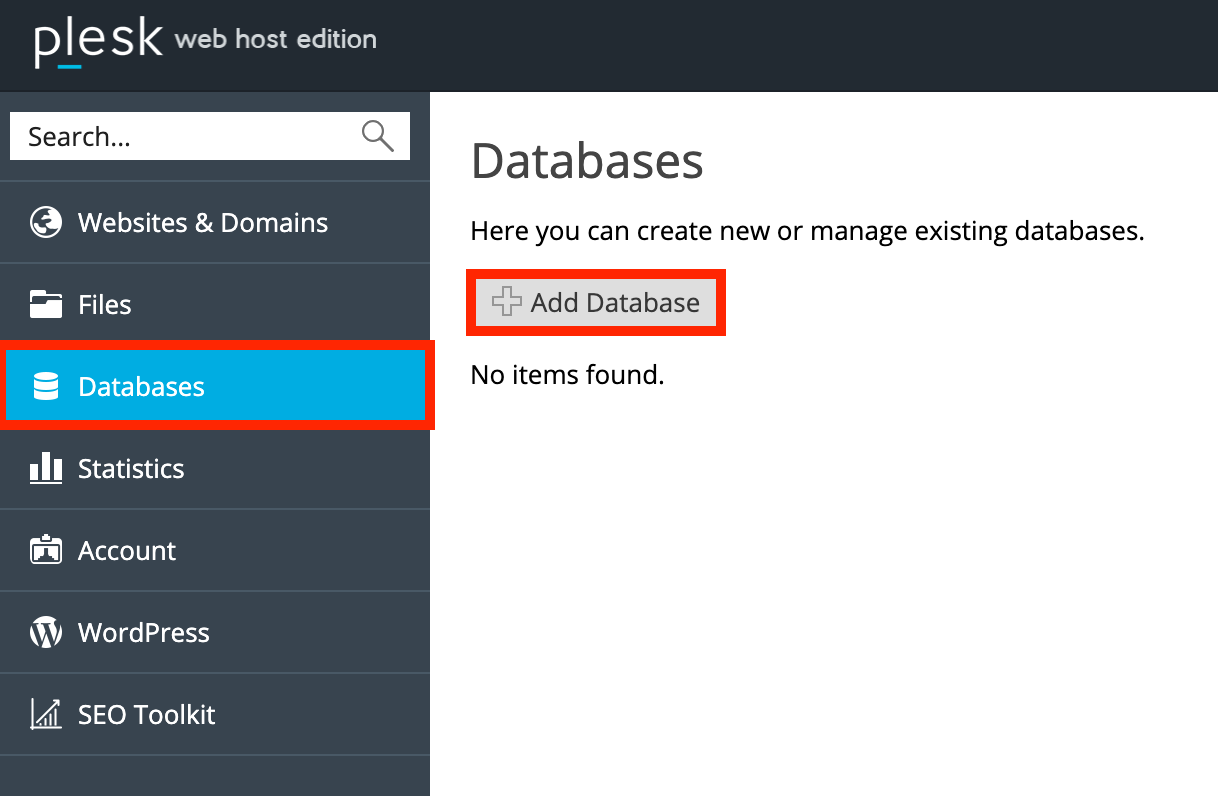Select the Databases sidebar label
Screen dimensions: 1218x796
[141, 387]
